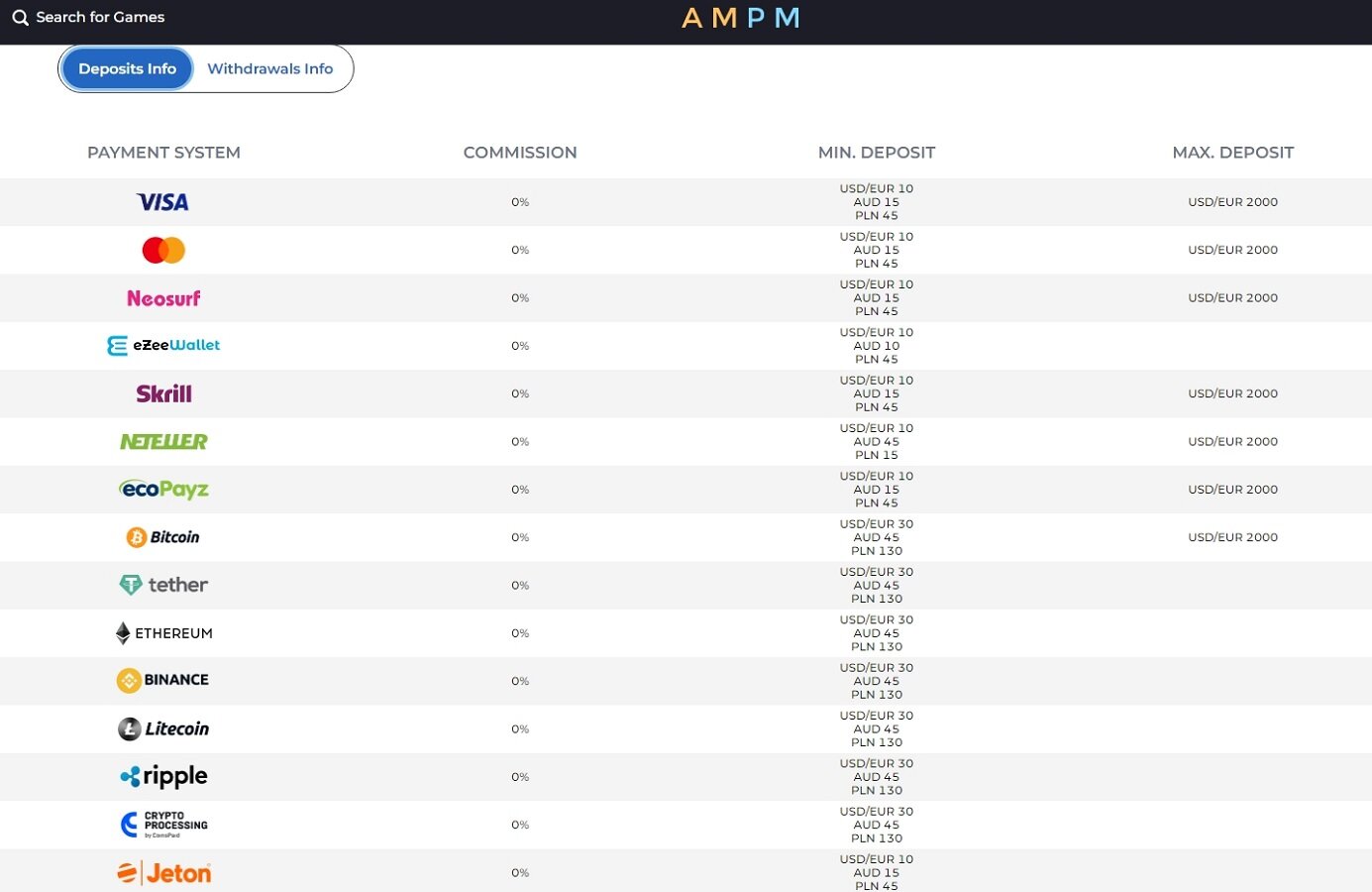Click the Neteller logo
Viewport: 1372px width, 892px height.
coord(163,441)
